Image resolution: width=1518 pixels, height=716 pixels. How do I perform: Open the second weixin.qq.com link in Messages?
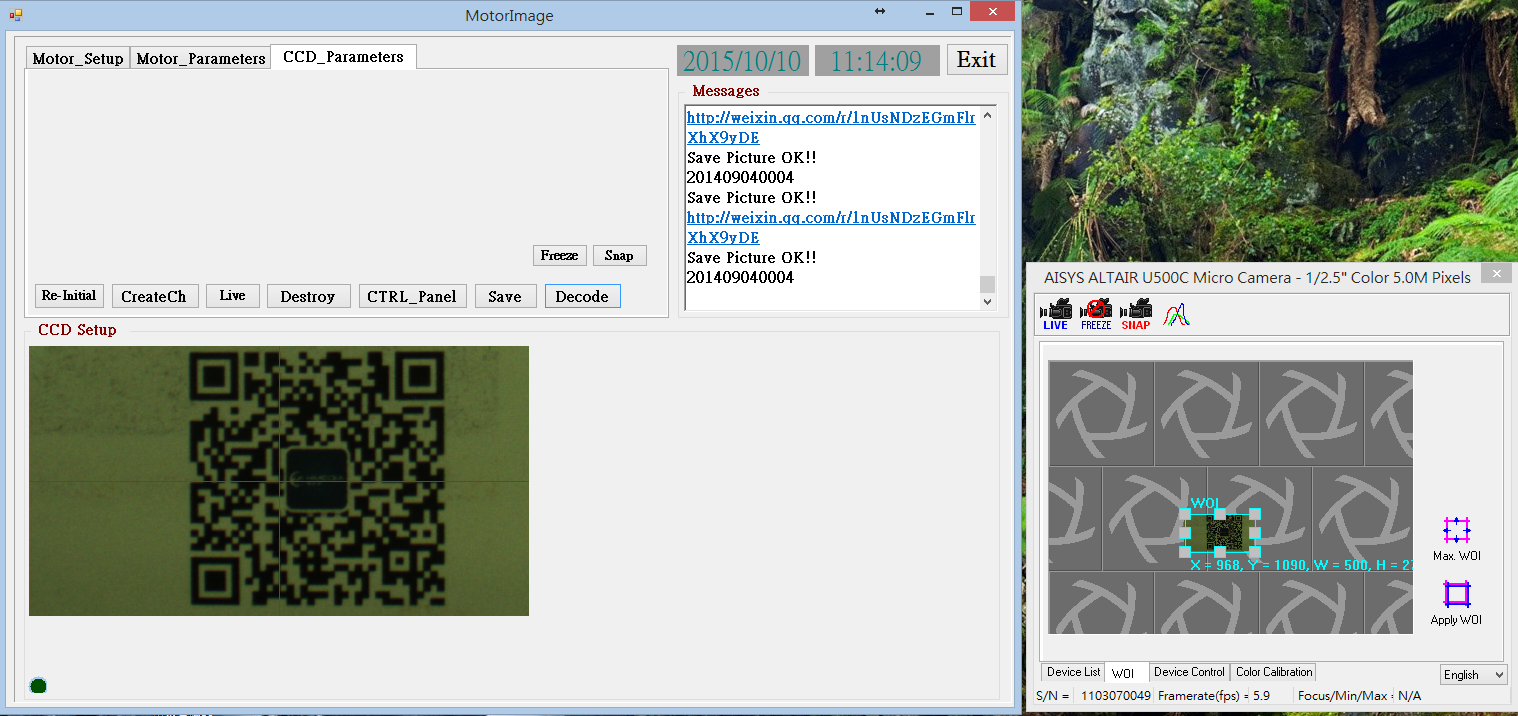(x=831, y=228)
